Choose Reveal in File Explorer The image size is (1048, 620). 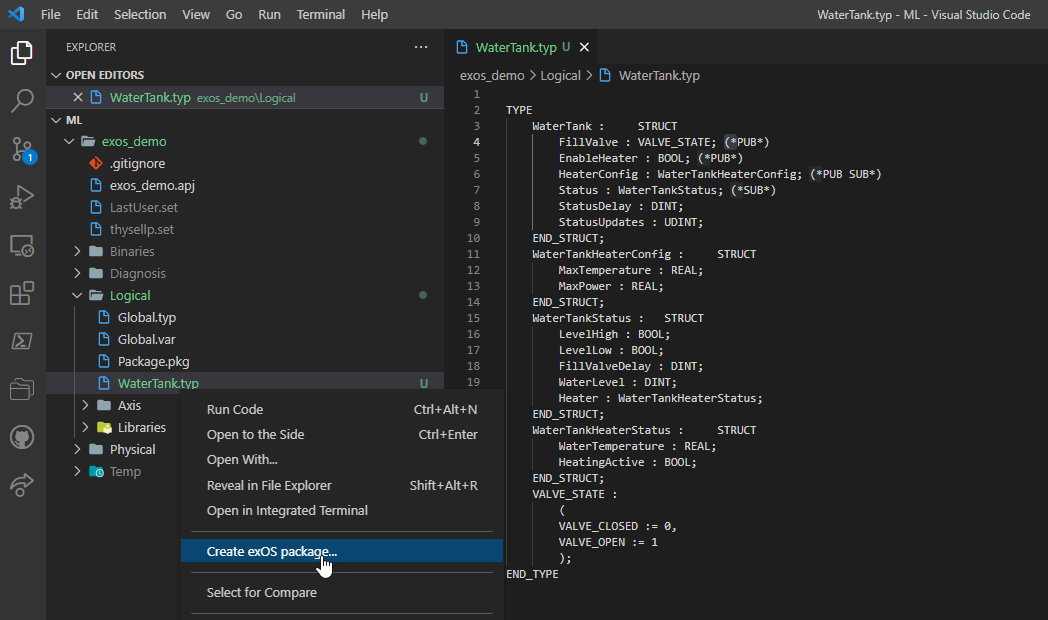coord(342,486)
